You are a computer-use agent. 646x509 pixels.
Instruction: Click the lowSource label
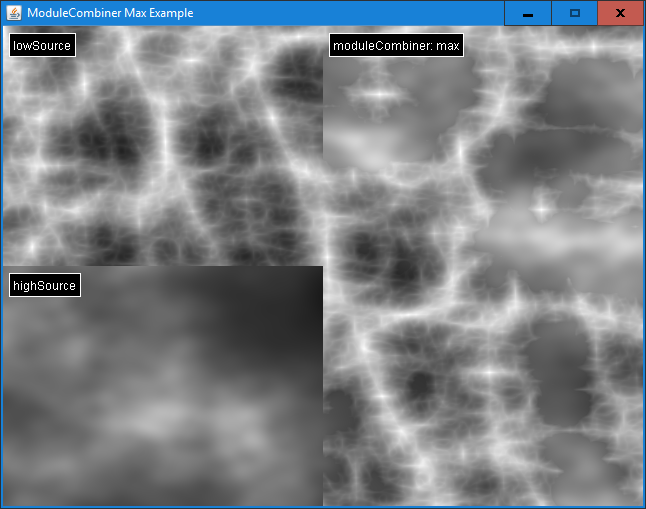(x=42, y=46)
